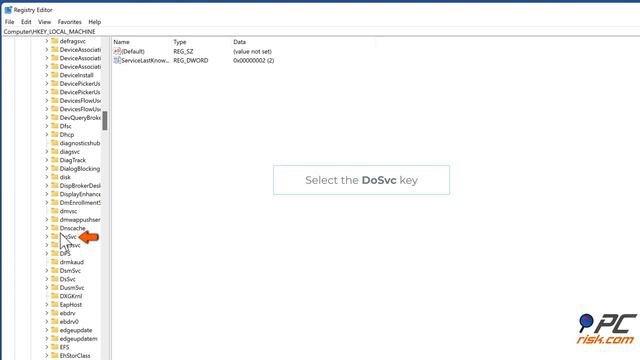This screenshot has height=360, width=640.
Task: Open the File menu
Action: pyautogui.click(x=9, y=22)
